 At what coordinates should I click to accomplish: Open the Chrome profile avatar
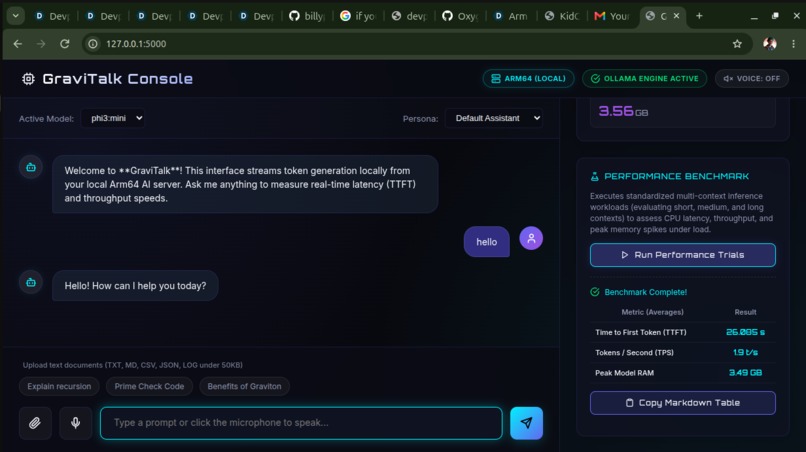tap(770, 44)
